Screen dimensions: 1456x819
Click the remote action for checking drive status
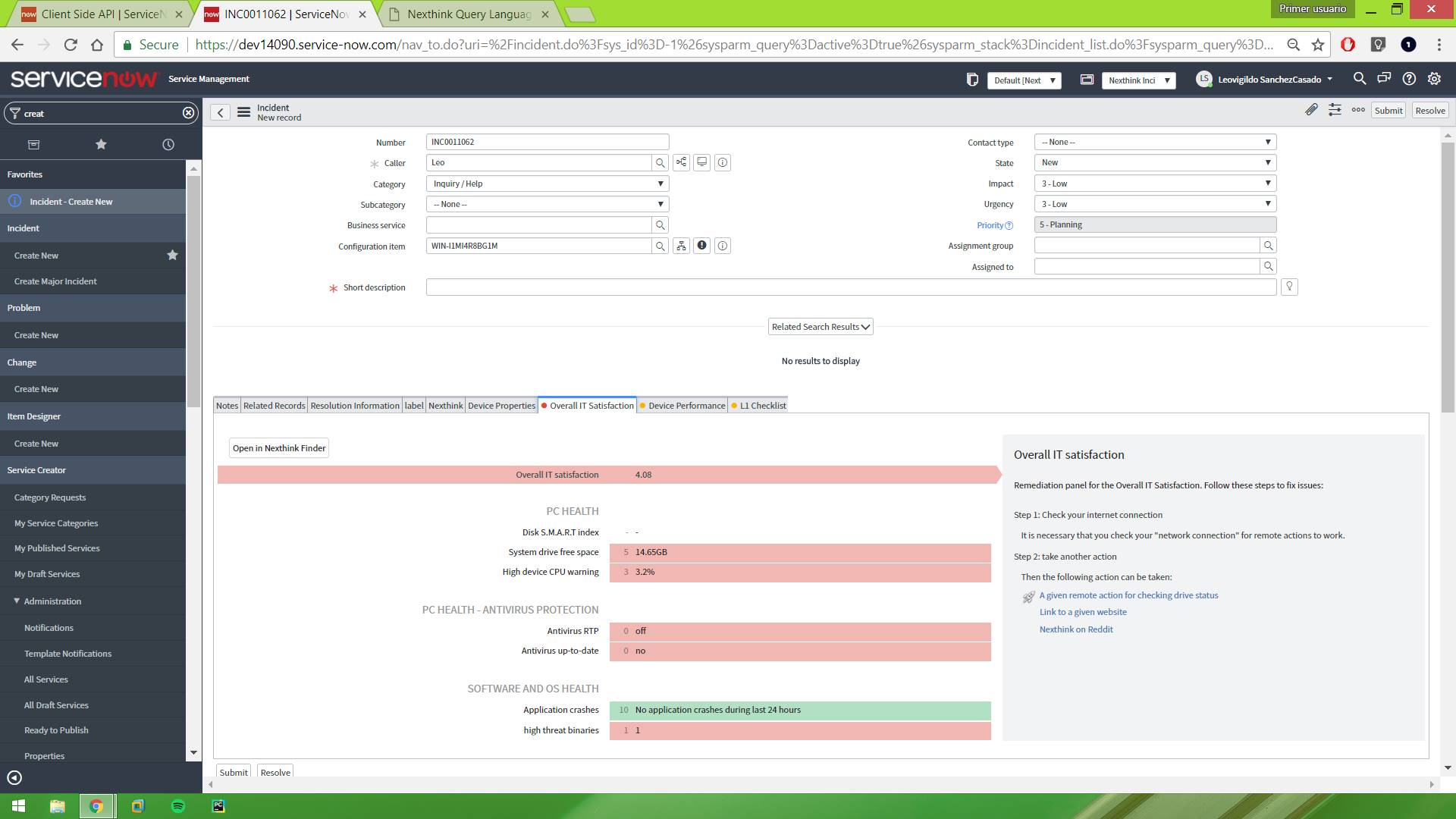[1128, 595]
